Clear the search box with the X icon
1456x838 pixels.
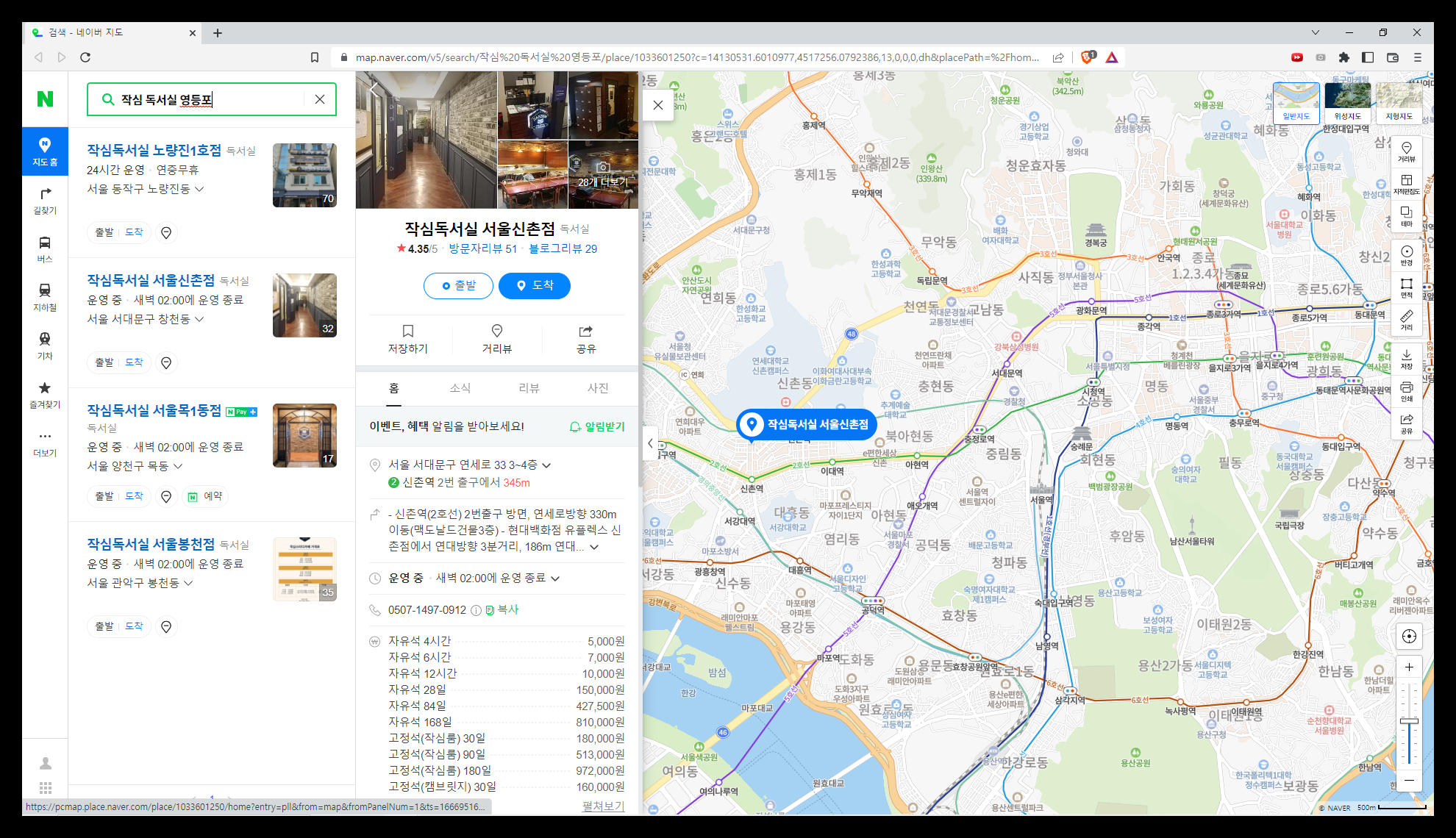point(320,99)
